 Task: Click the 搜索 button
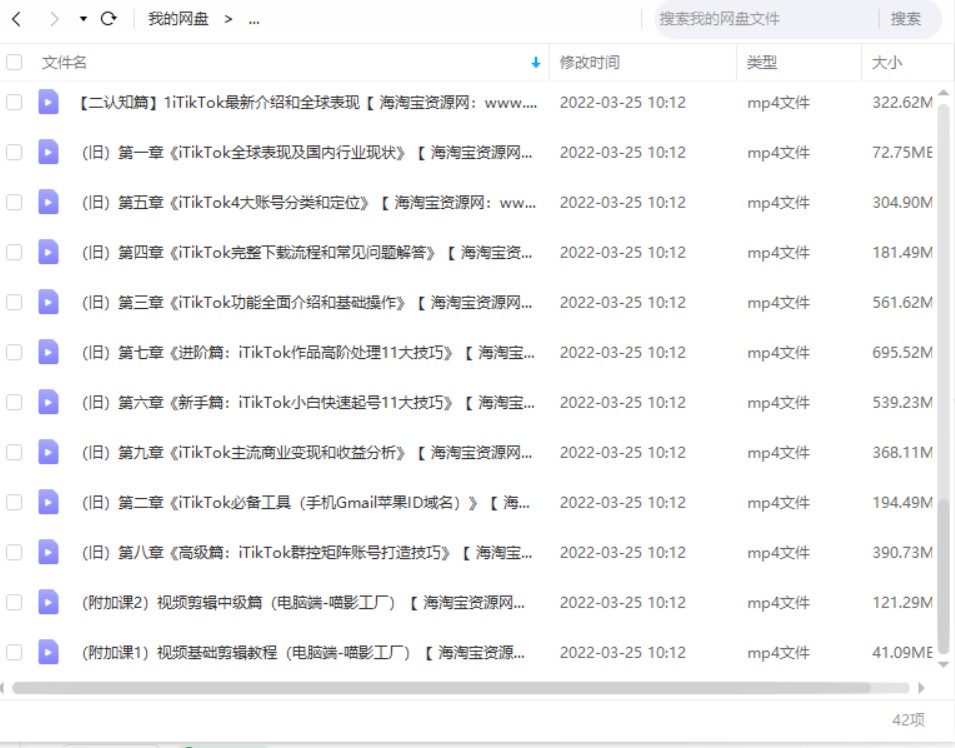[x=906, y=19]
